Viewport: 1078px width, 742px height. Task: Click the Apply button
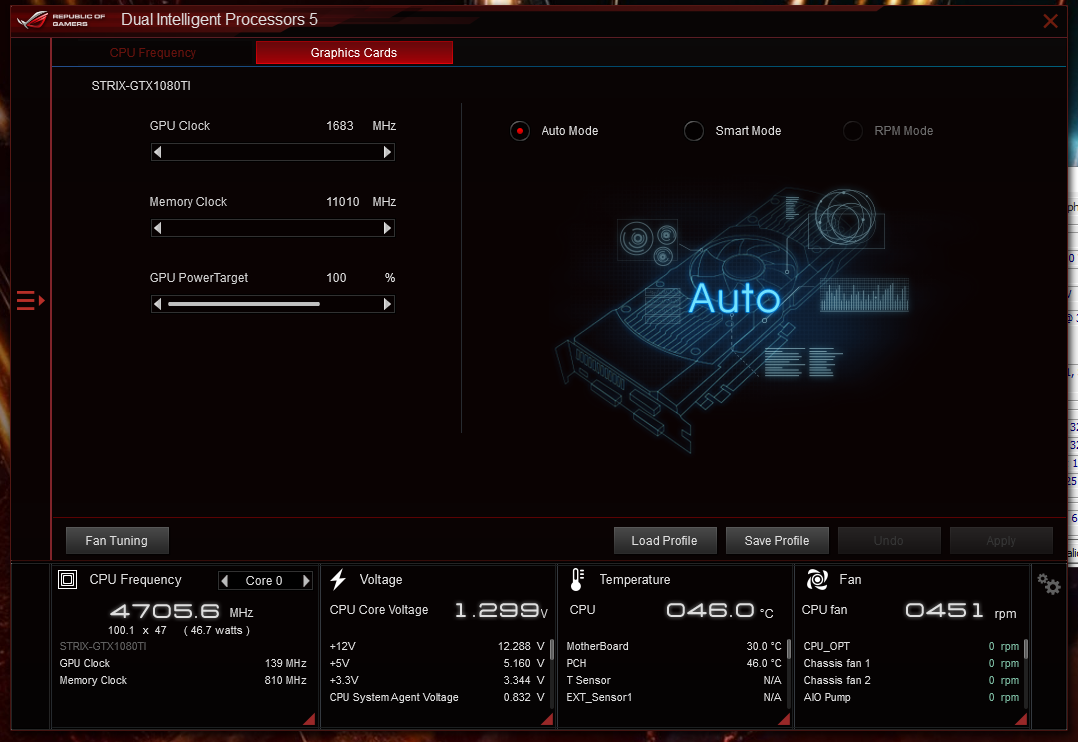coord(1001,541)
